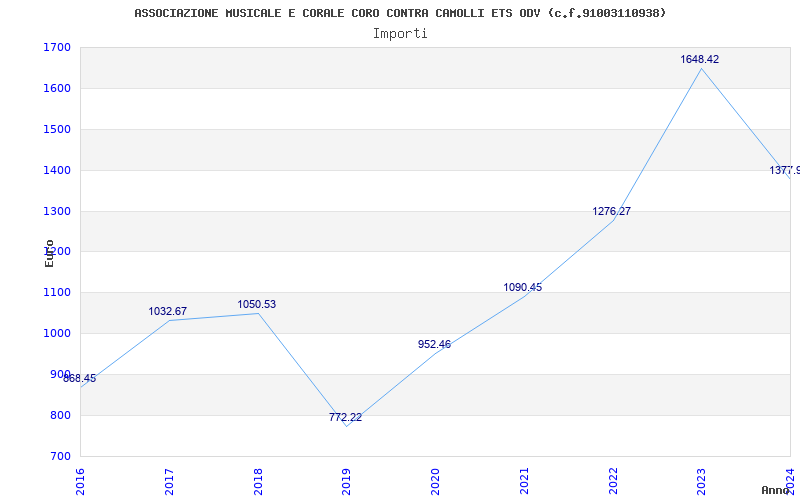Click the 800 y-axis tick label
This screenshot has height=500, width=800.
(x=60, y=415)
